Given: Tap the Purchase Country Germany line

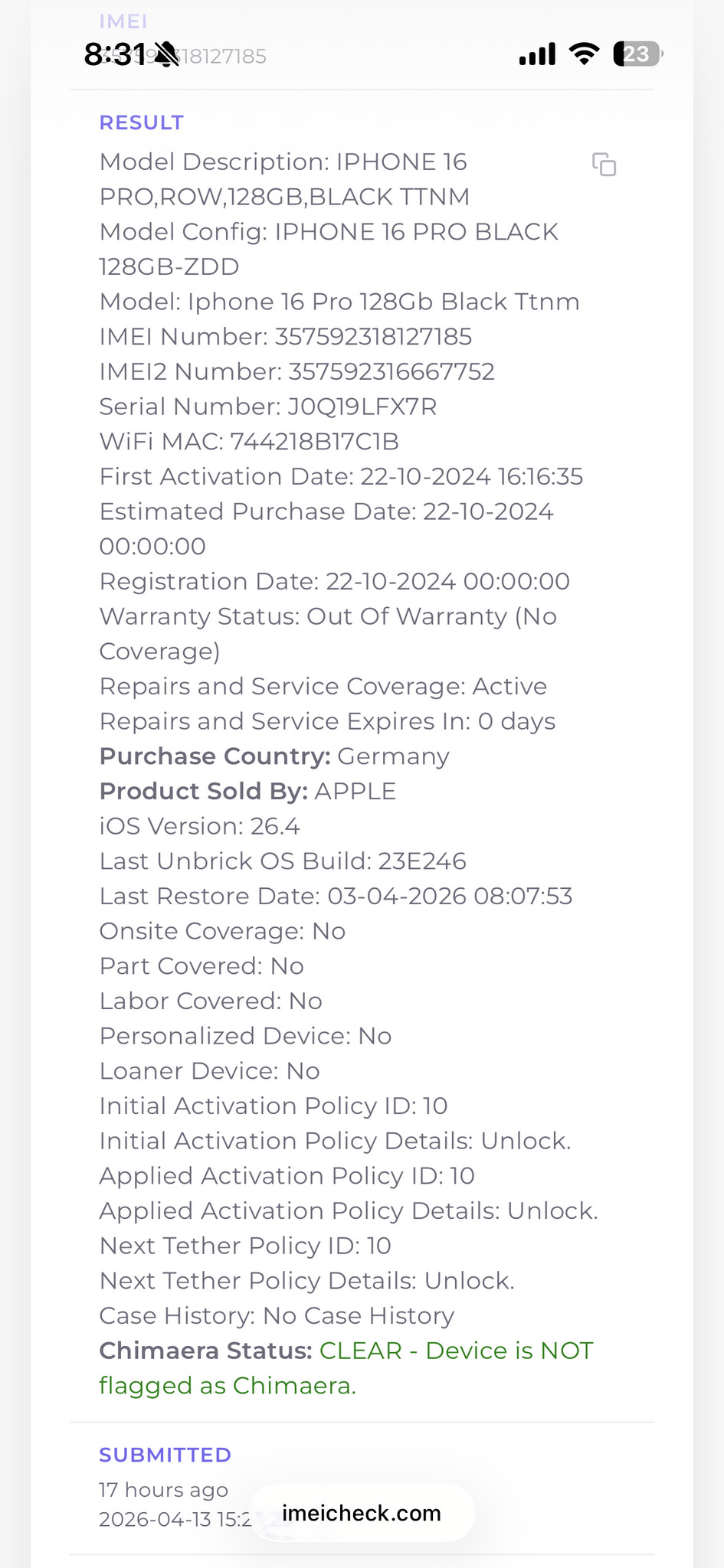Looking at the screenshot, I should pyautogui.click(x=274, y=756).
